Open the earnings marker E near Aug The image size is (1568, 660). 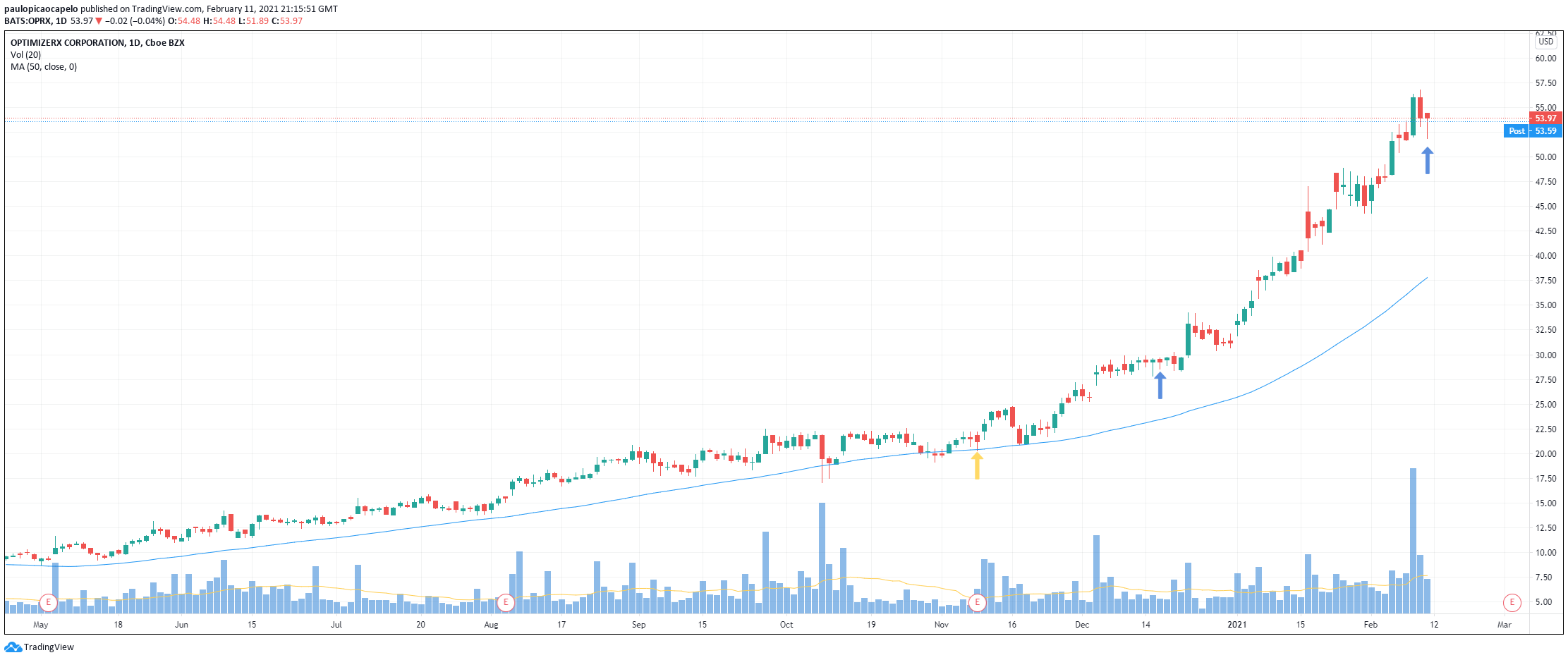505,603
